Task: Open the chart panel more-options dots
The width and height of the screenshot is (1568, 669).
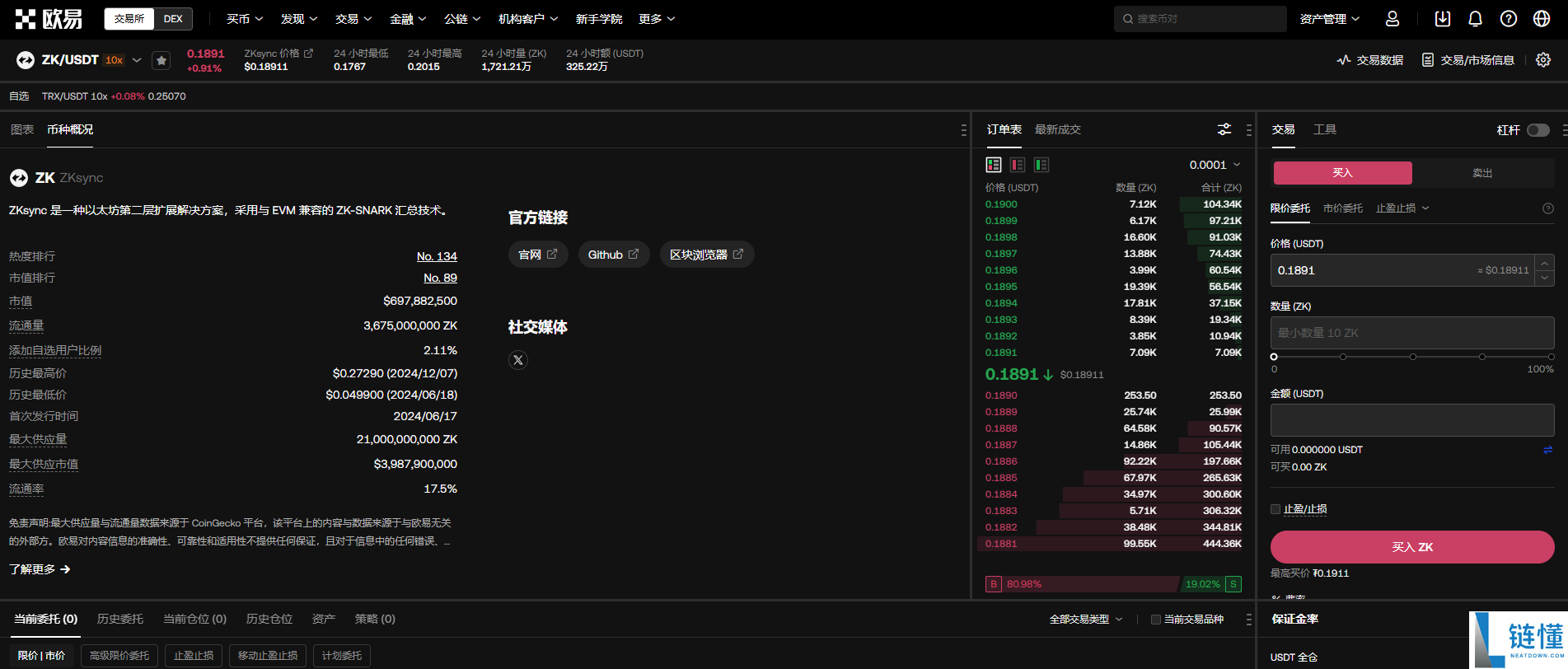Action: 963,130
